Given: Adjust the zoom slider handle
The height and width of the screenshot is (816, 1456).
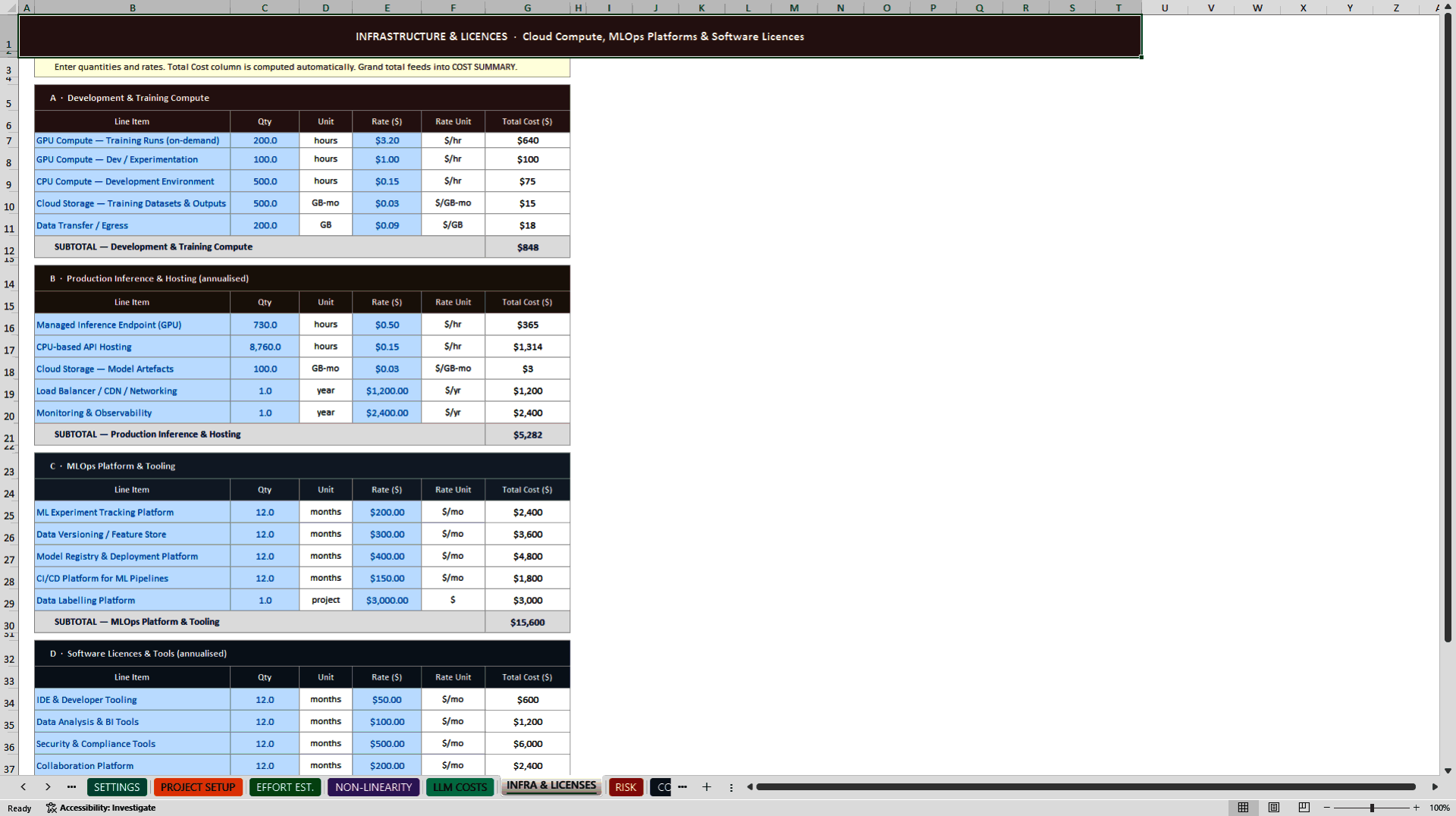Looking at the screenshot, I should (1372, 808).
